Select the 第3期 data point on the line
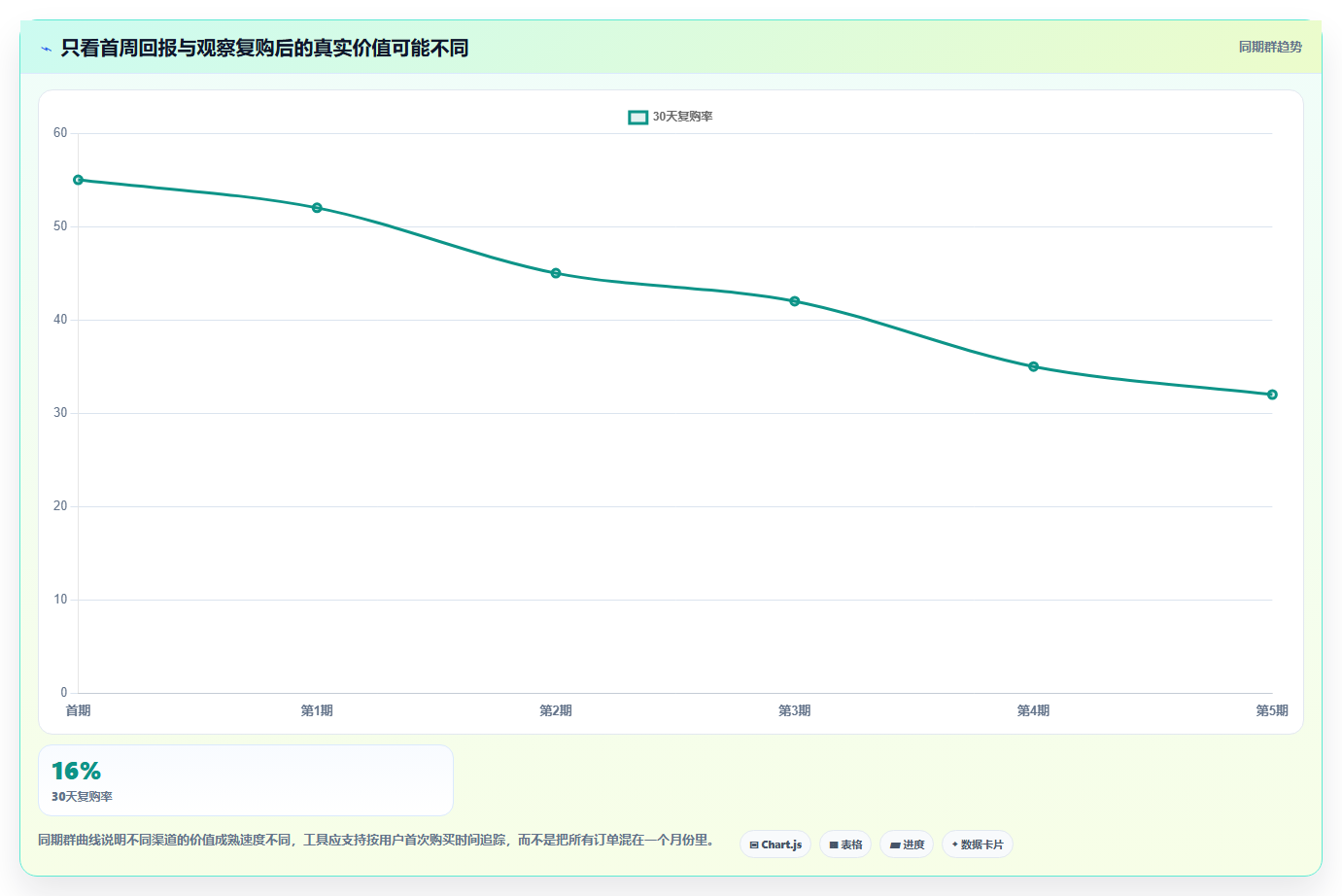 click(x=795, y=301)
